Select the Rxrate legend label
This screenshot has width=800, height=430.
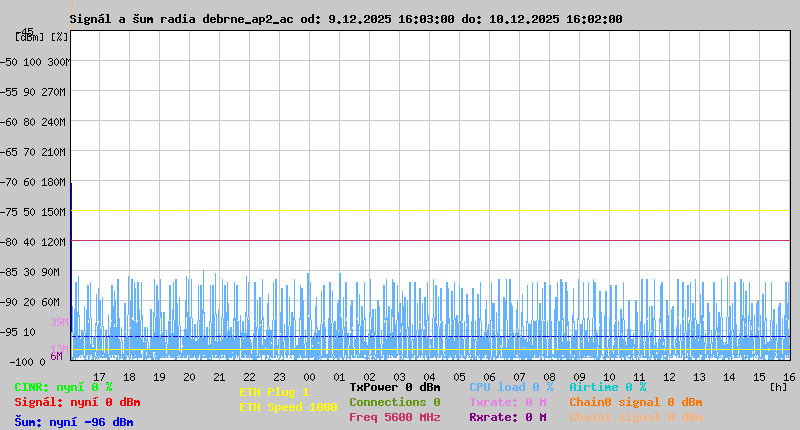click(x=507, y=417)
